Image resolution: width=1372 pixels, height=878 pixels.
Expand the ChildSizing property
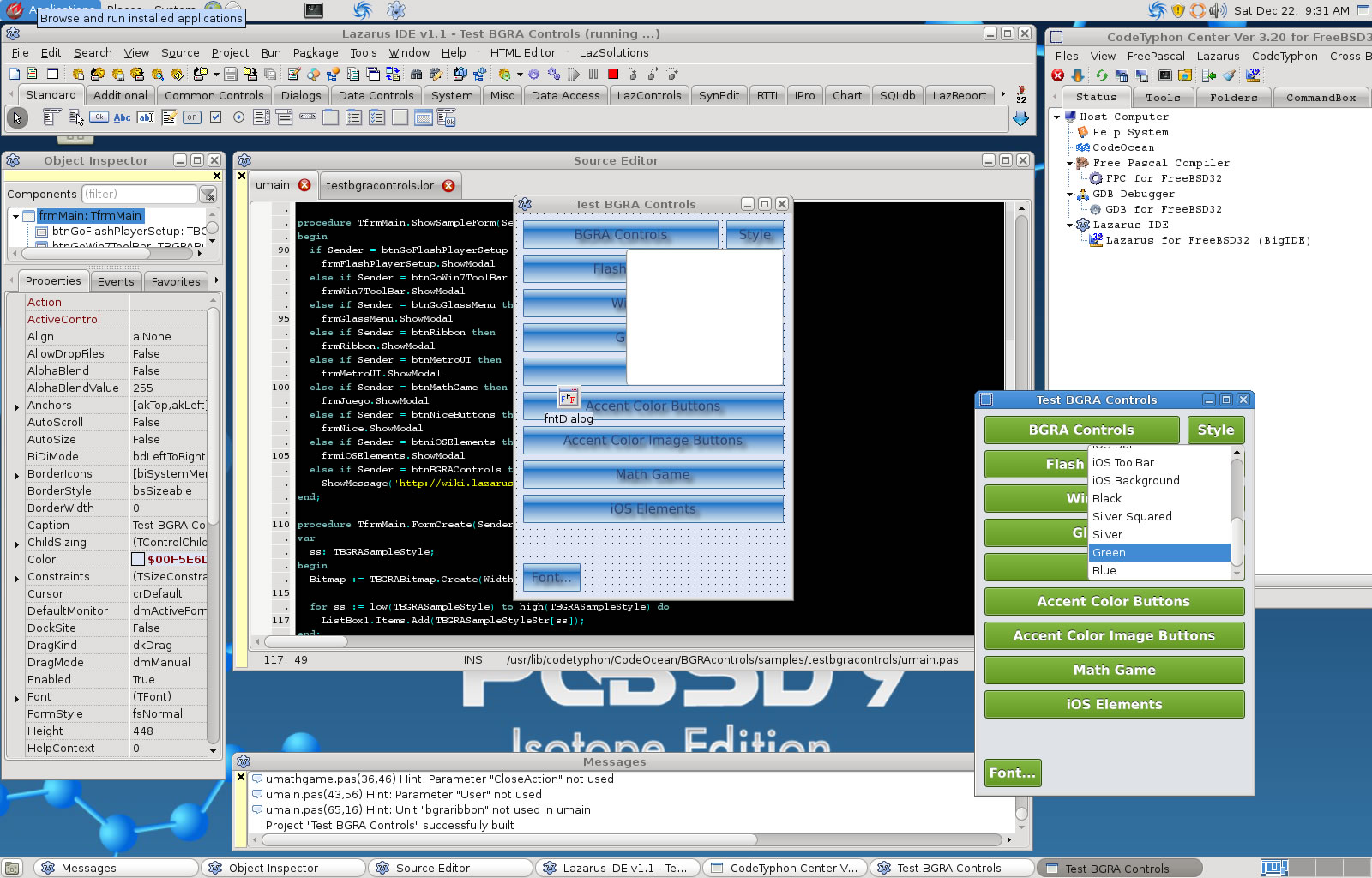coord(17,544)
